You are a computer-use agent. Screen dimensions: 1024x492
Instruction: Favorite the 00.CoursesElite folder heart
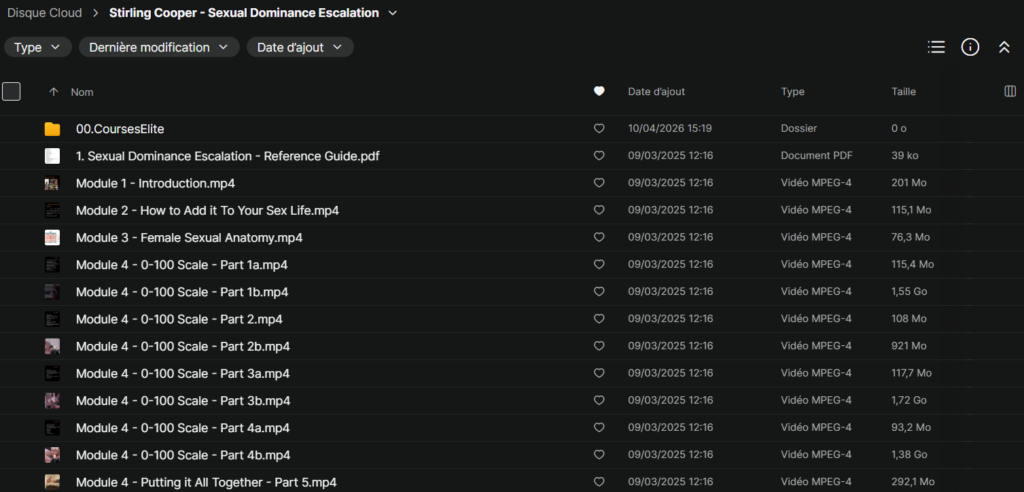599,129
